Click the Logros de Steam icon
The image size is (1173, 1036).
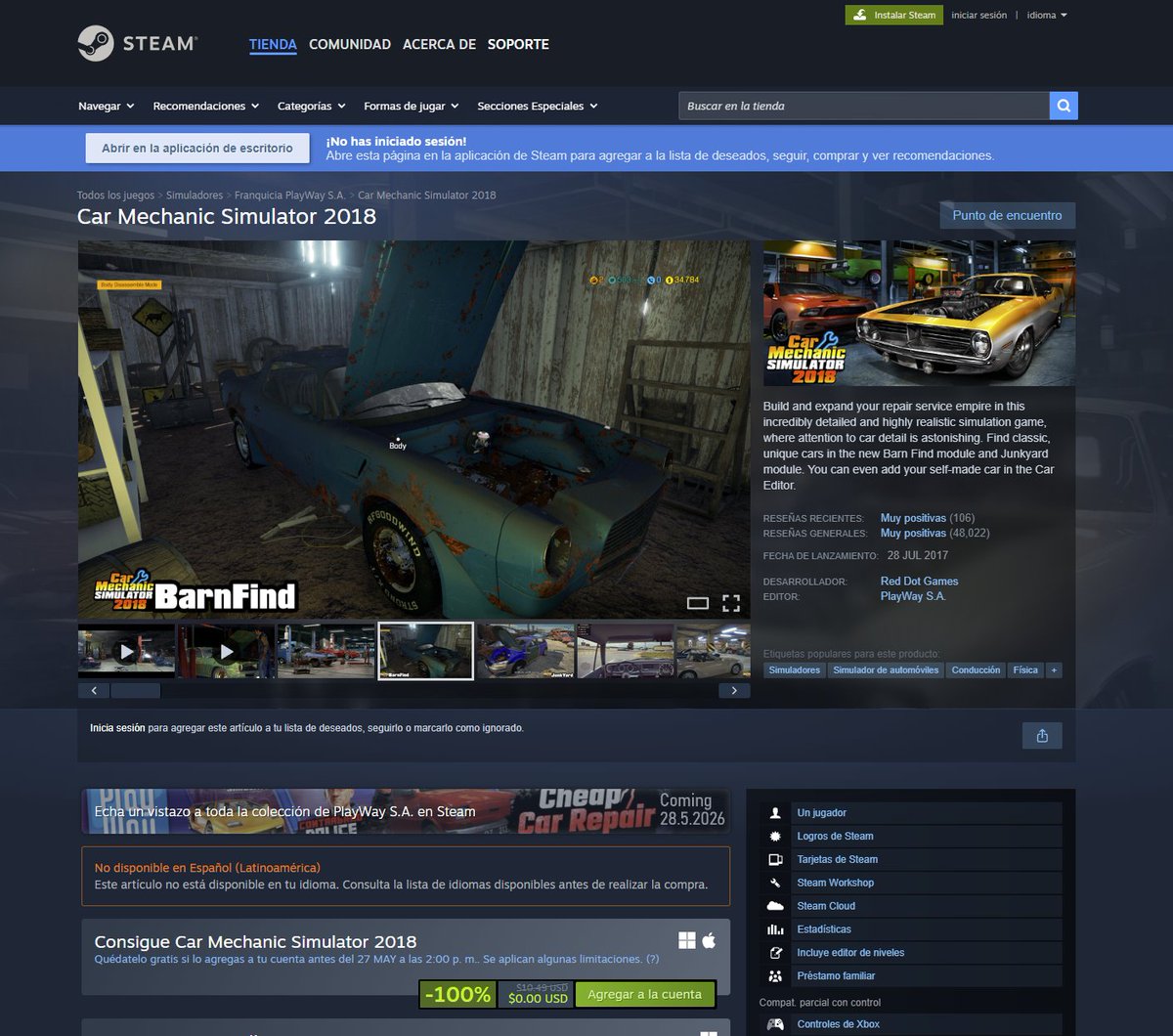pyautogui.click(x=775, y=837)
